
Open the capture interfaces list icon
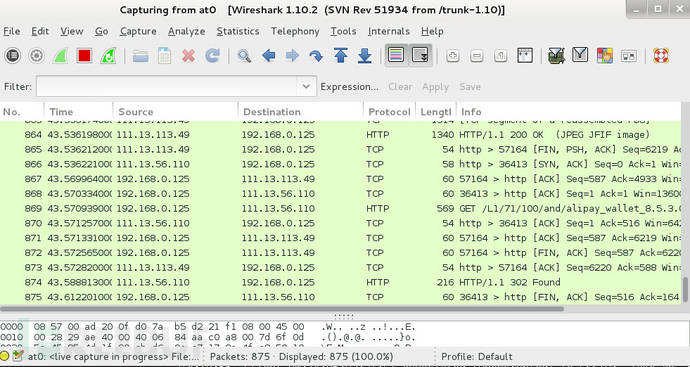point(13,56)
